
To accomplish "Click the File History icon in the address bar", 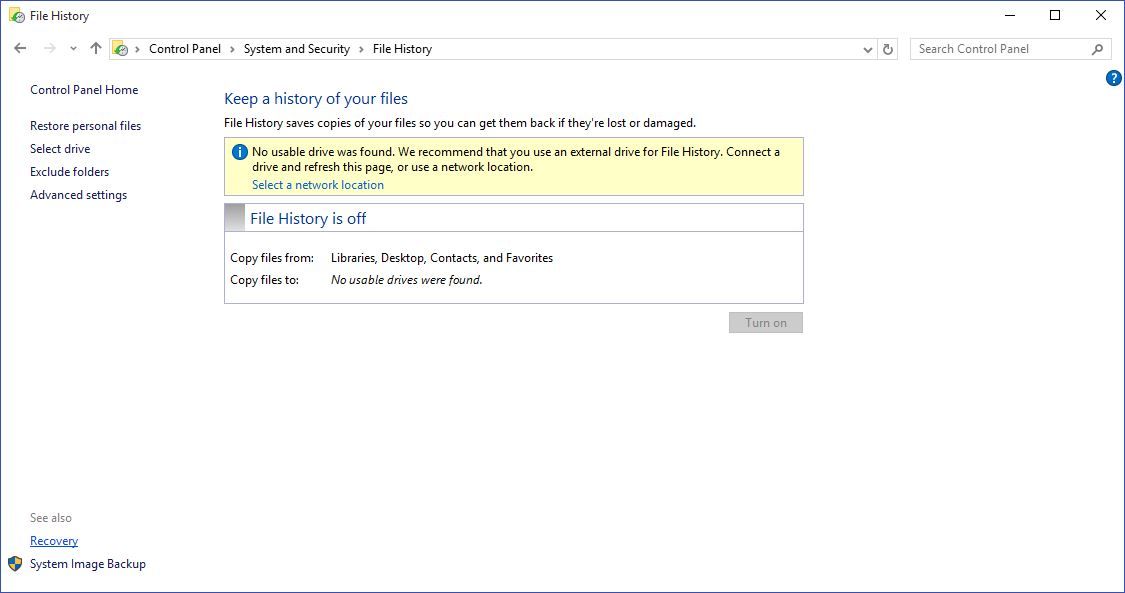I will pyautogui.click(x=120, y=48).
